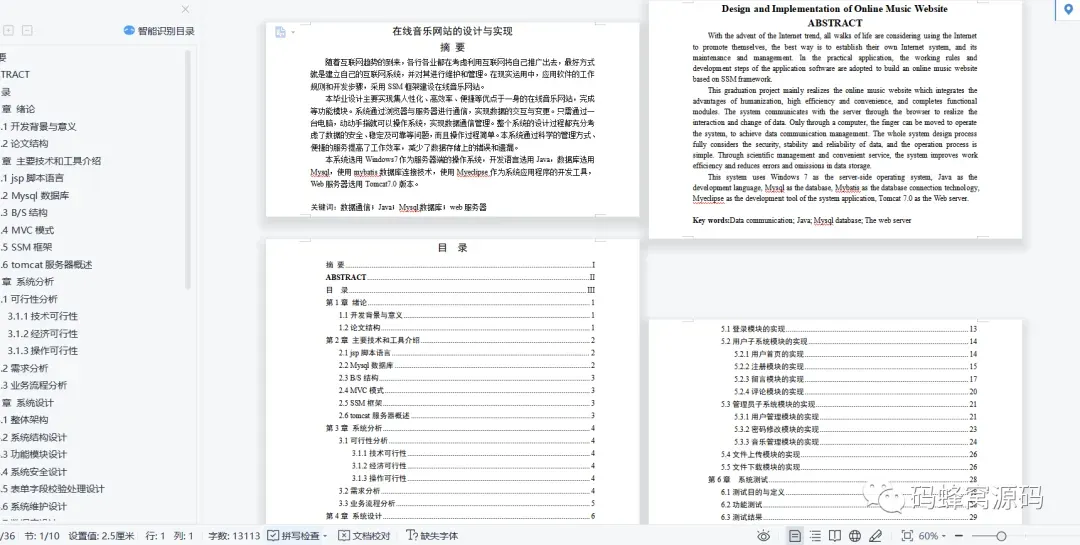This screenshot has height=545, width=1080.
Task: Switch to outline view icon
Action: [x=816, y=536]
